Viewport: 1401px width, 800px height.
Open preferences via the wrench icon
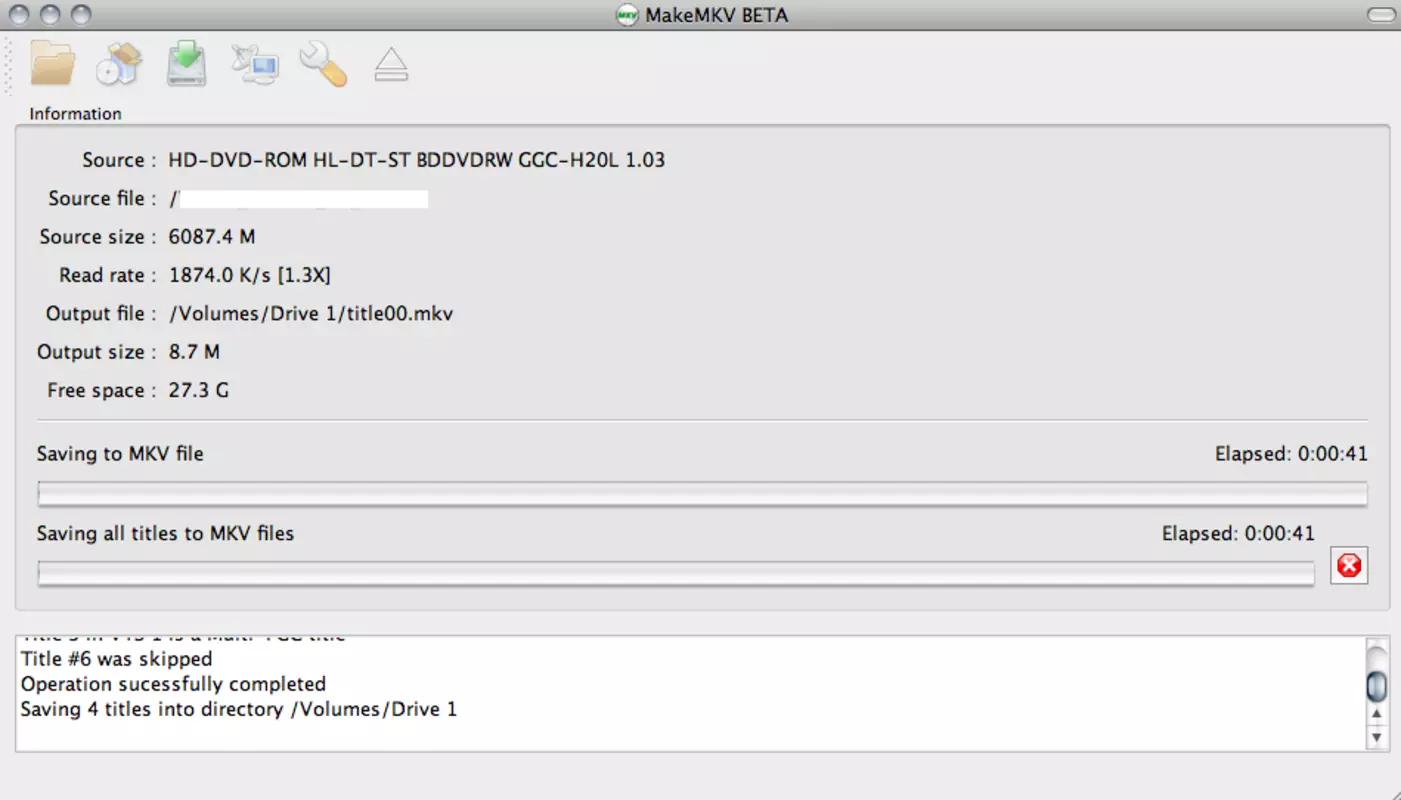tap(322, 63)
